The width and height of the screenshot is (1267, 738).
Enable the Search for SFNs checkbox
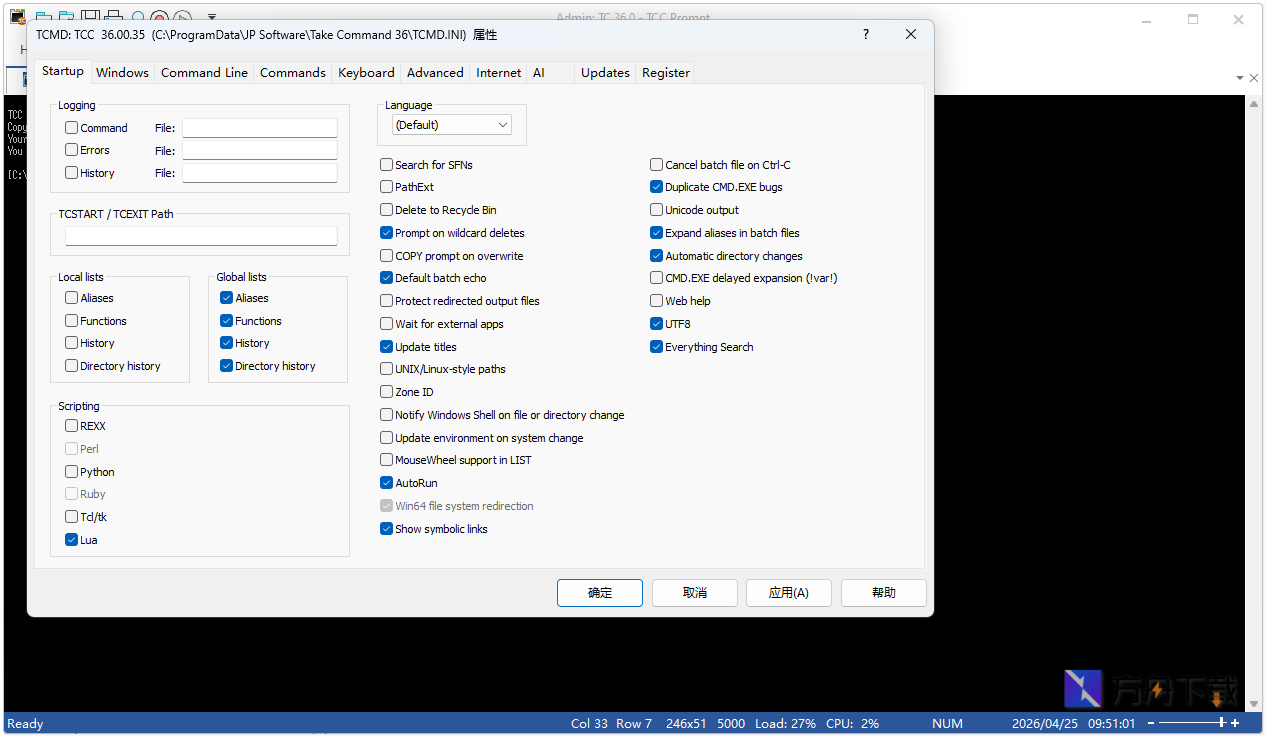point(386,165)
